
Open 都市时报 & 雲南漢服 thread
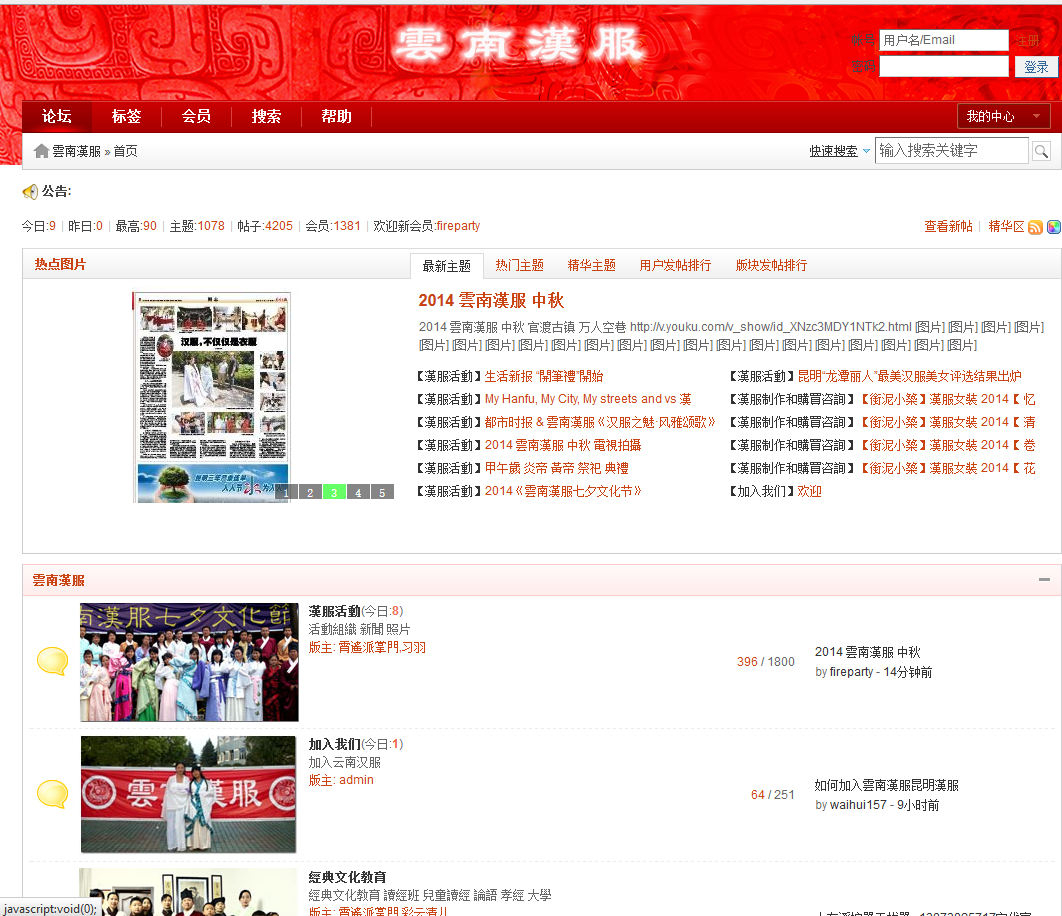[600, 422]
